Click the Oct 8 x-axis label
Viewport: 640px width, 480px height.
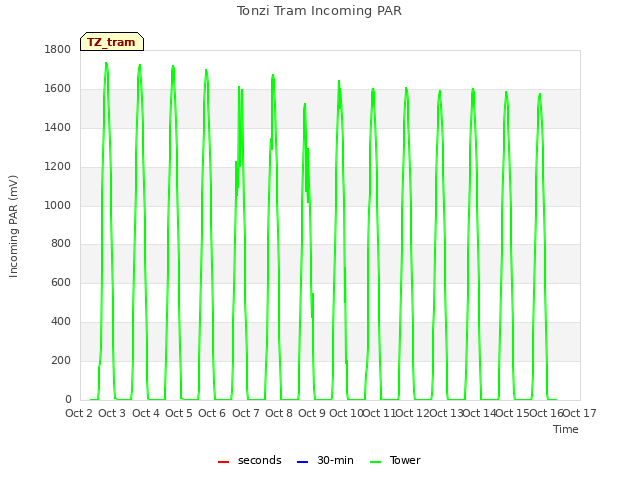point(279,413)
